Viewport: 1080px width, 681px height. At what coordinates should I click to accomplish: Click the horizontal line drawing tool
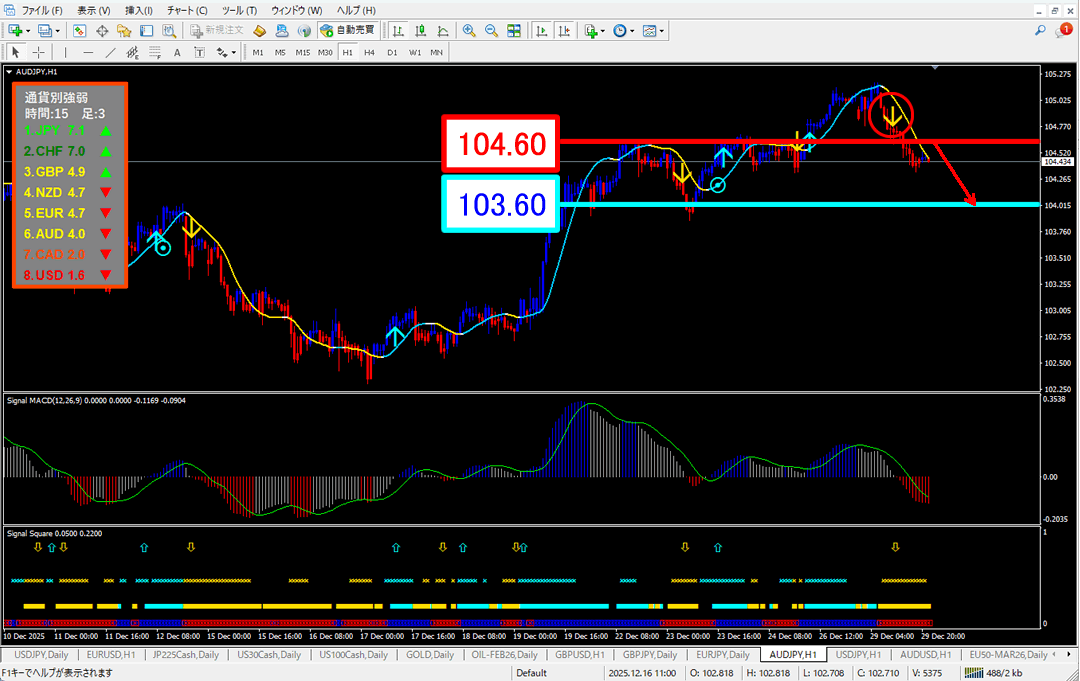[88, 52]
